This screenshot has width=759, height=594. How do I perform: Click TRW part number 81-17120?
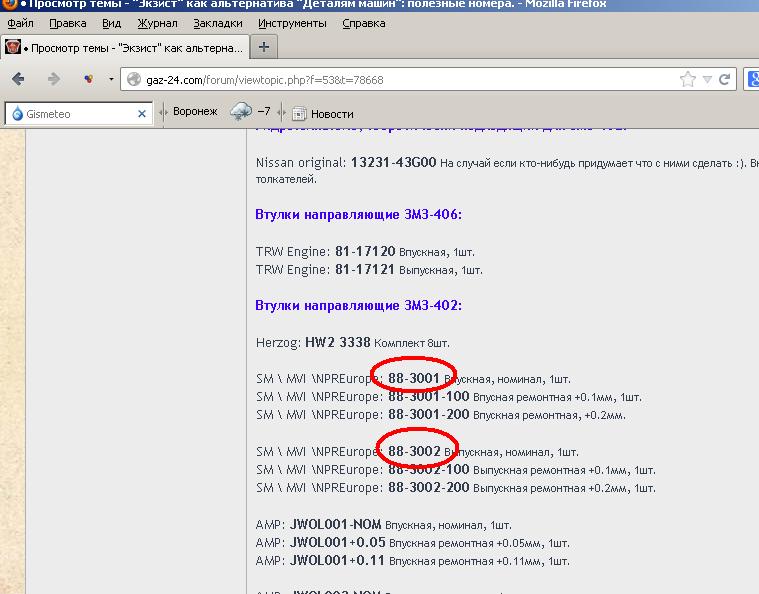tap(365, 251)
